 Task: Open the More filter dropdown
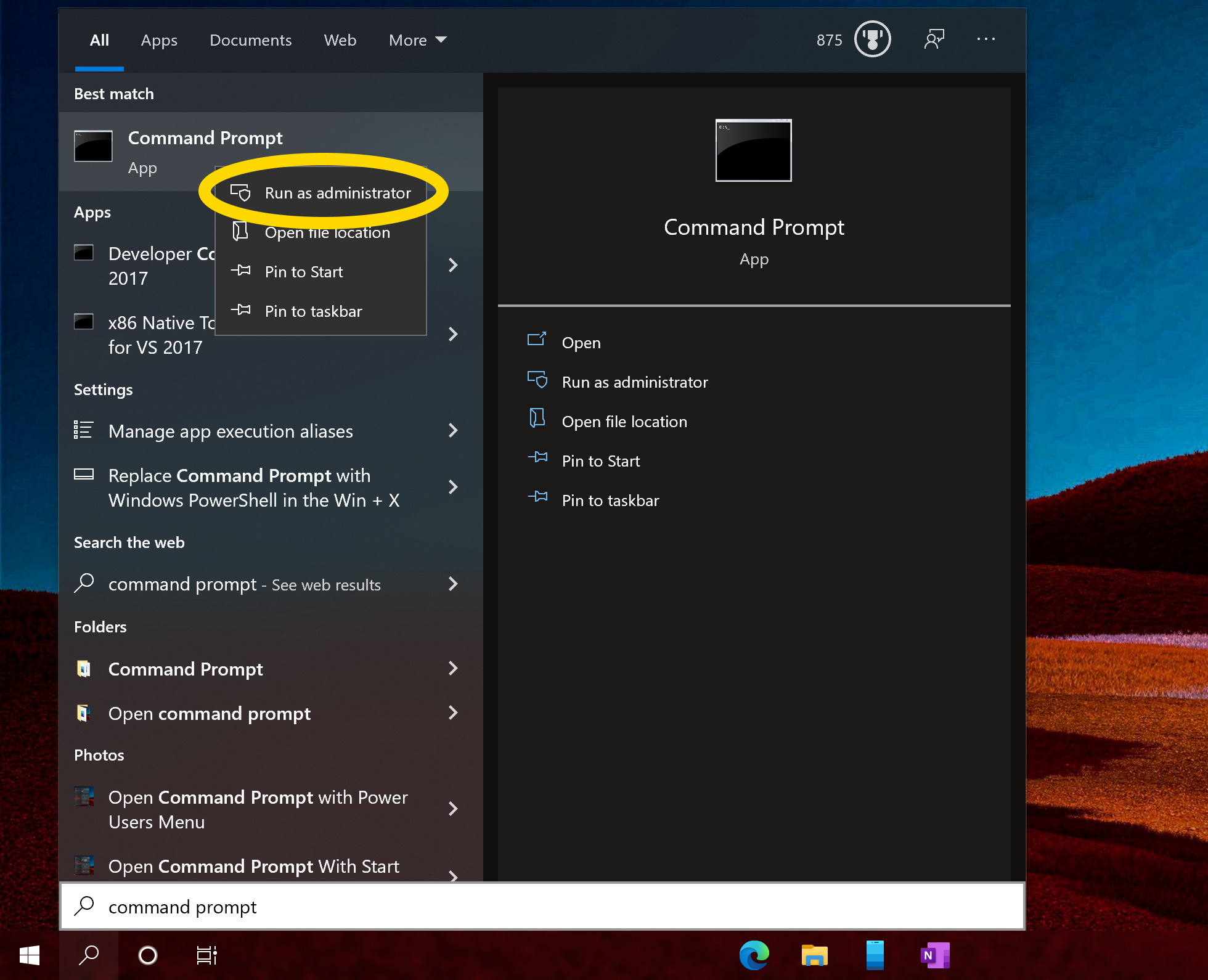(x=417, y=39)
